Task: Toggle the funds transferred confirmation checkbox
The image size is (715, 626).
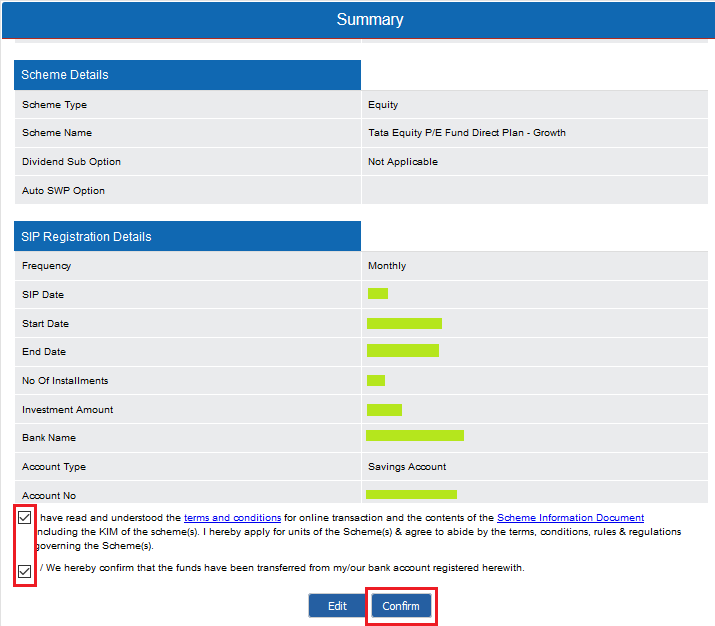Action: 25,571
